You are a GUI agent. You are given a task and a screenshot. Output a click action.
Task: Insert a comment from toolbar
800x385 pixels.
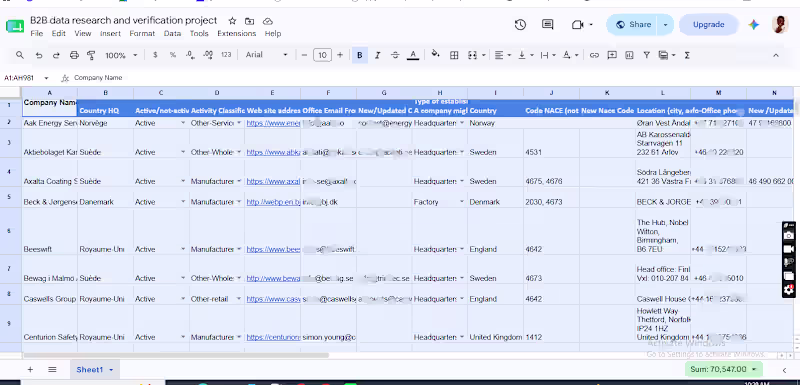(612, 55)
